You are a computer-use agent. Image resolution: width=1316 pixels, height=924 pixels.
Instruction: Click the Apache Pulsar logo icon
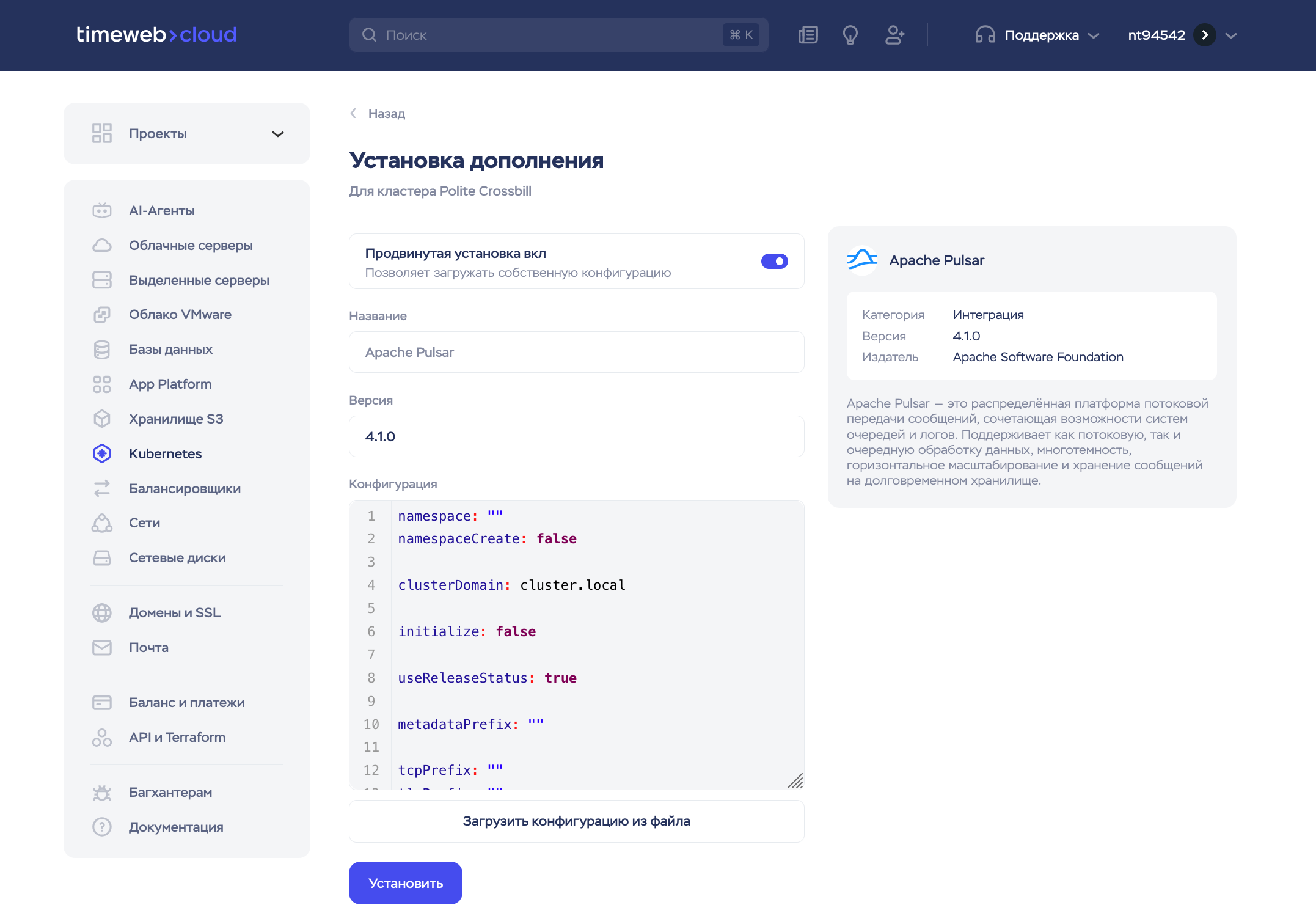click(x=862, y=260)
